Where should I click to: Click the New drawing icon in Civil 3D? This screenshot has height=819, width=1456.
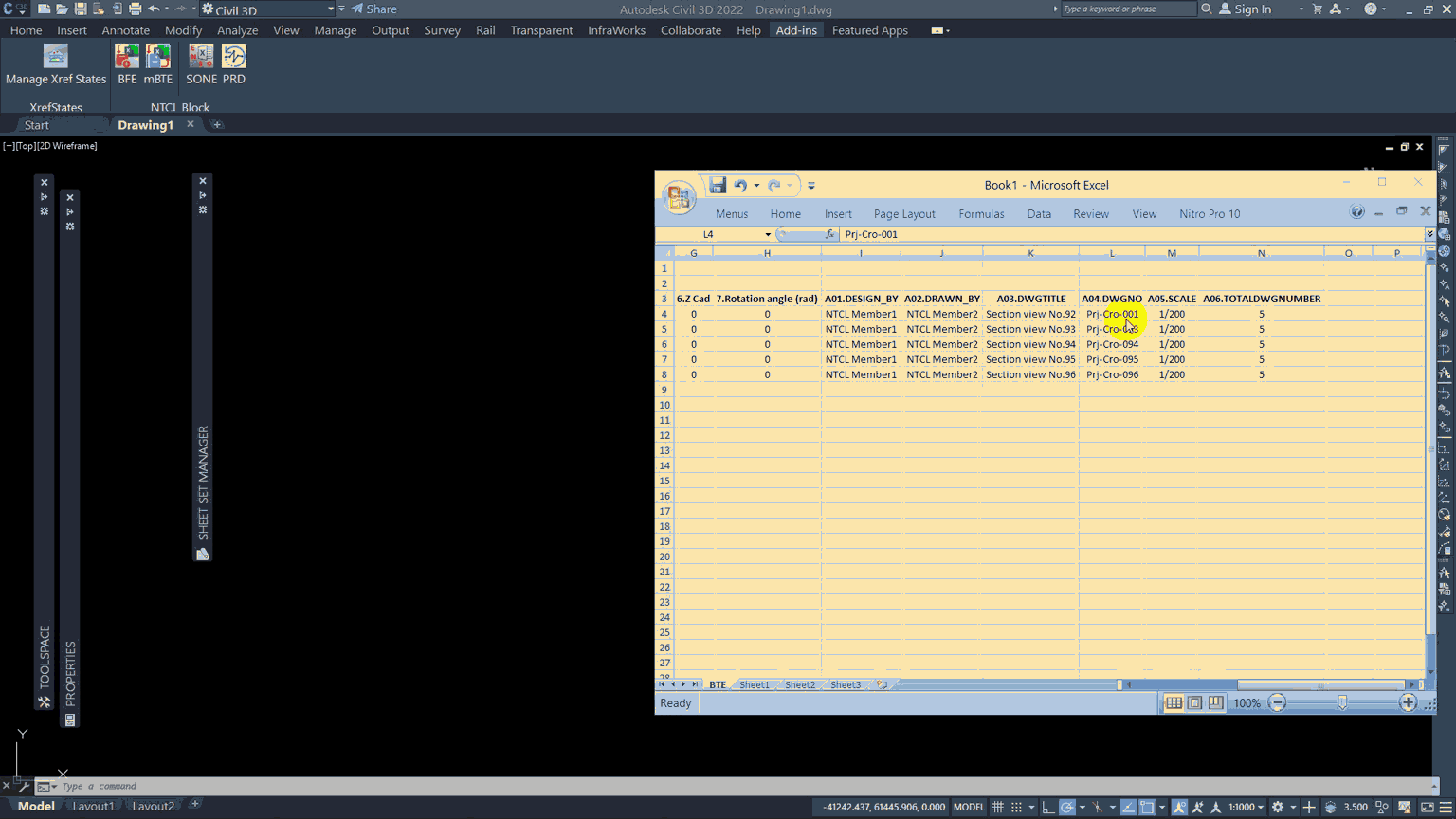[x=44, y=9]
